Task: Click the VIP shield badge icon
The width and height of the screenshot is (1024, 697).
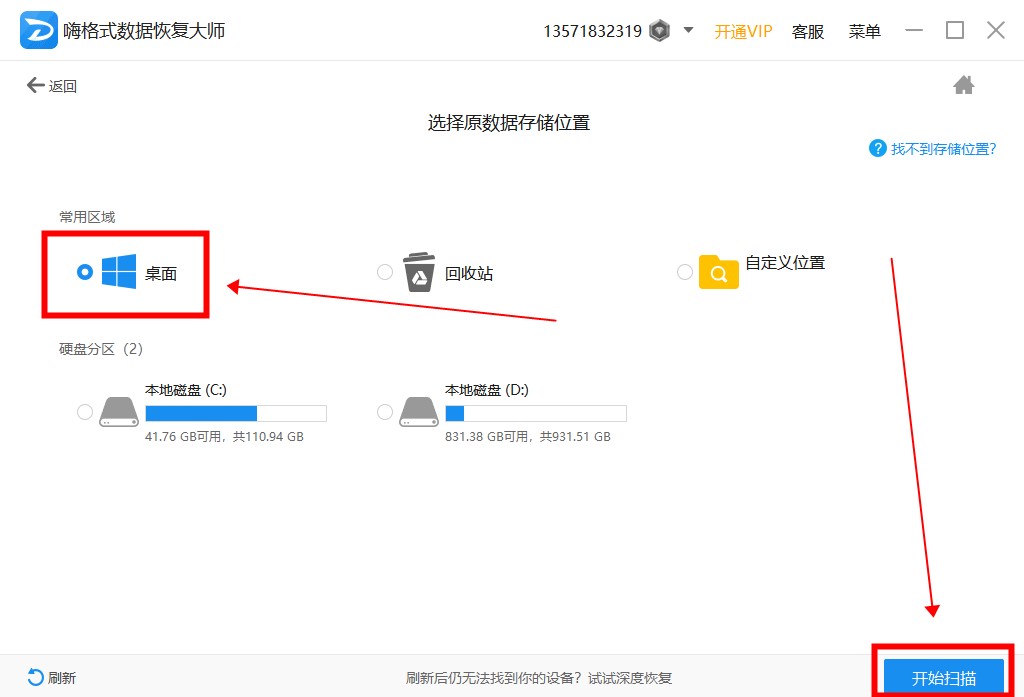Action: (x=660, y=31)
